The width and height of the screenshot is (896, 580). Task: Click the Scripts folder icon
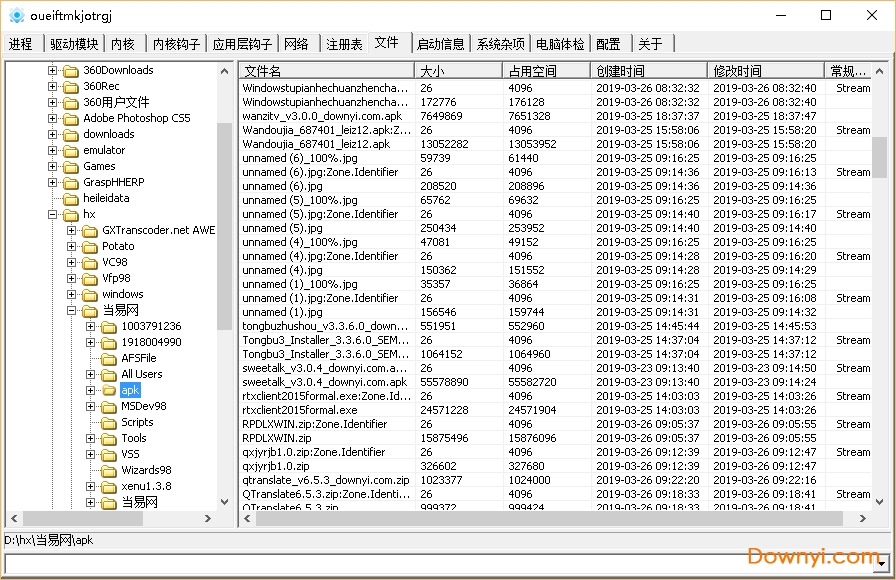click(x=108, y=422)
